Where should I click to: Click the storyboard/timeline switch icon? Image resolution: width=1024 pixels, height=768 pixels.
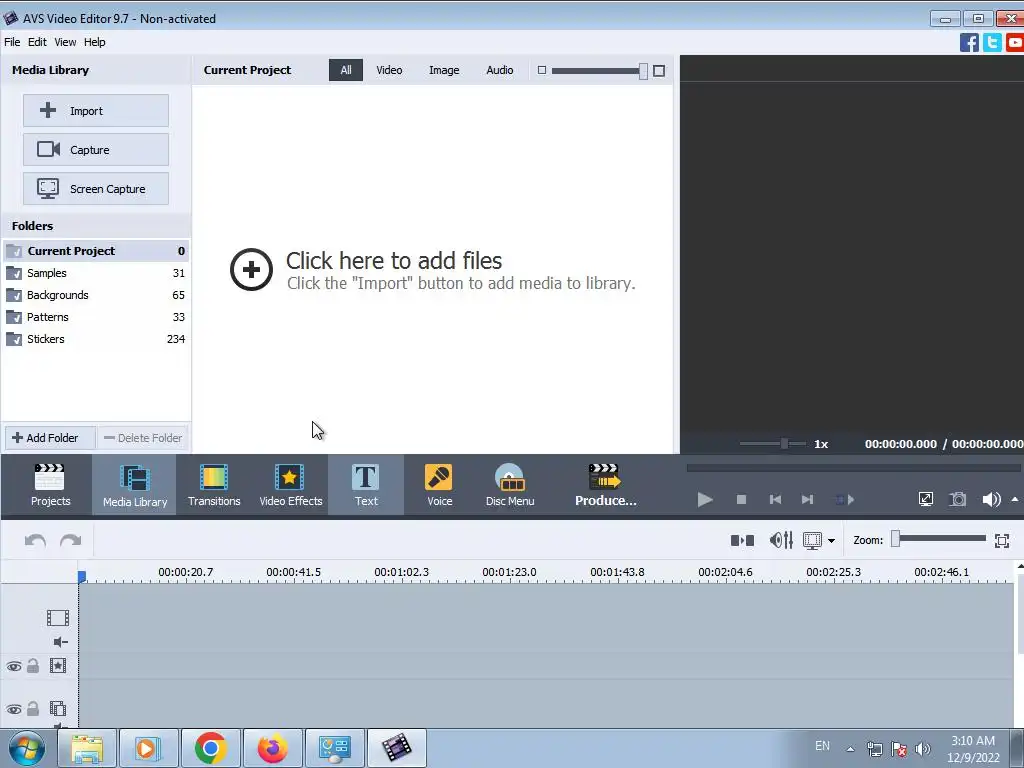[742, 540]
